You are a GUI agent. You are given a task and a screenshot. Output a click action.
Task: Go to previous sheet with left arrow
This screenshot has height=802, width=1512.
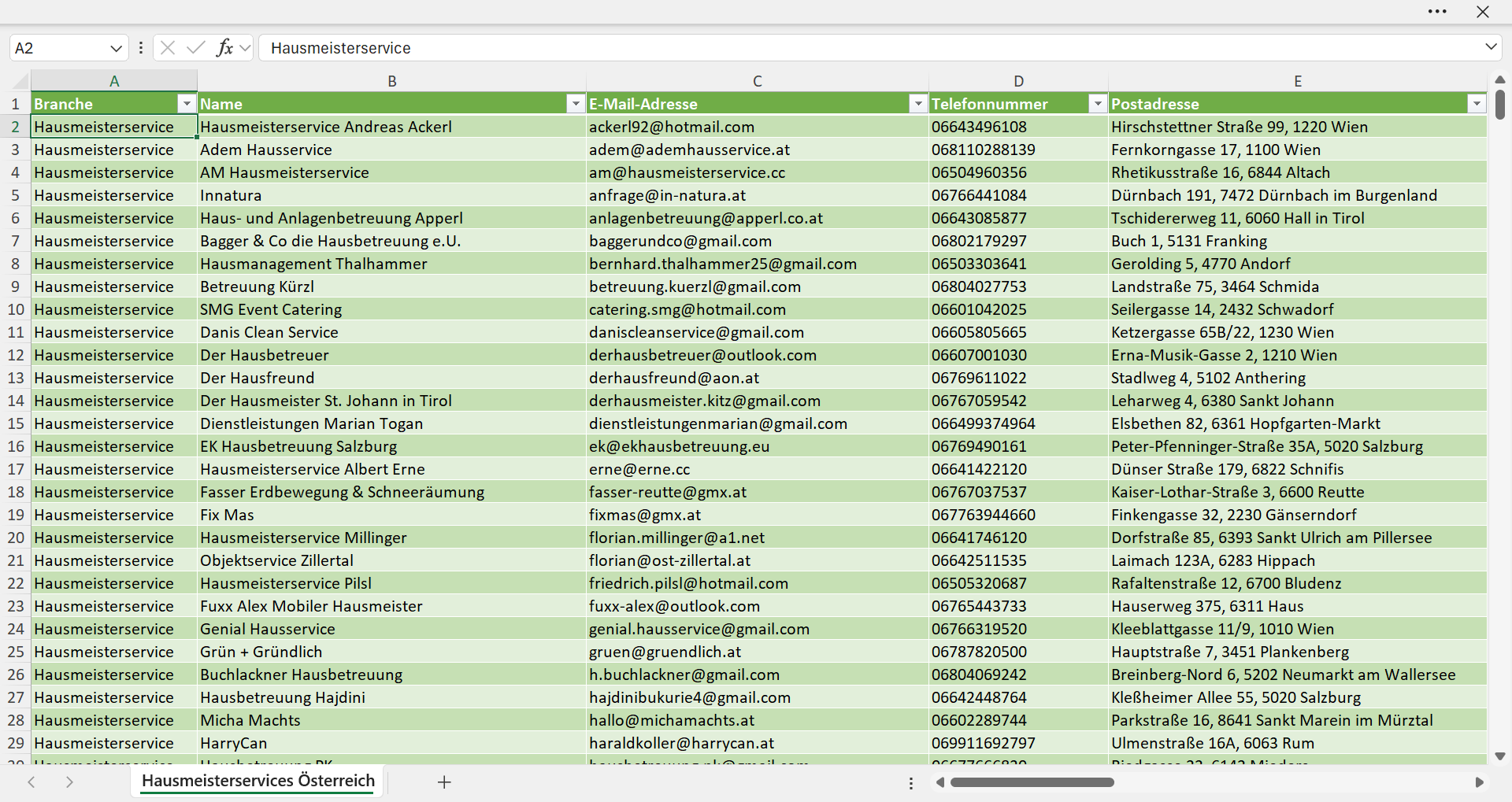[31, 782]
